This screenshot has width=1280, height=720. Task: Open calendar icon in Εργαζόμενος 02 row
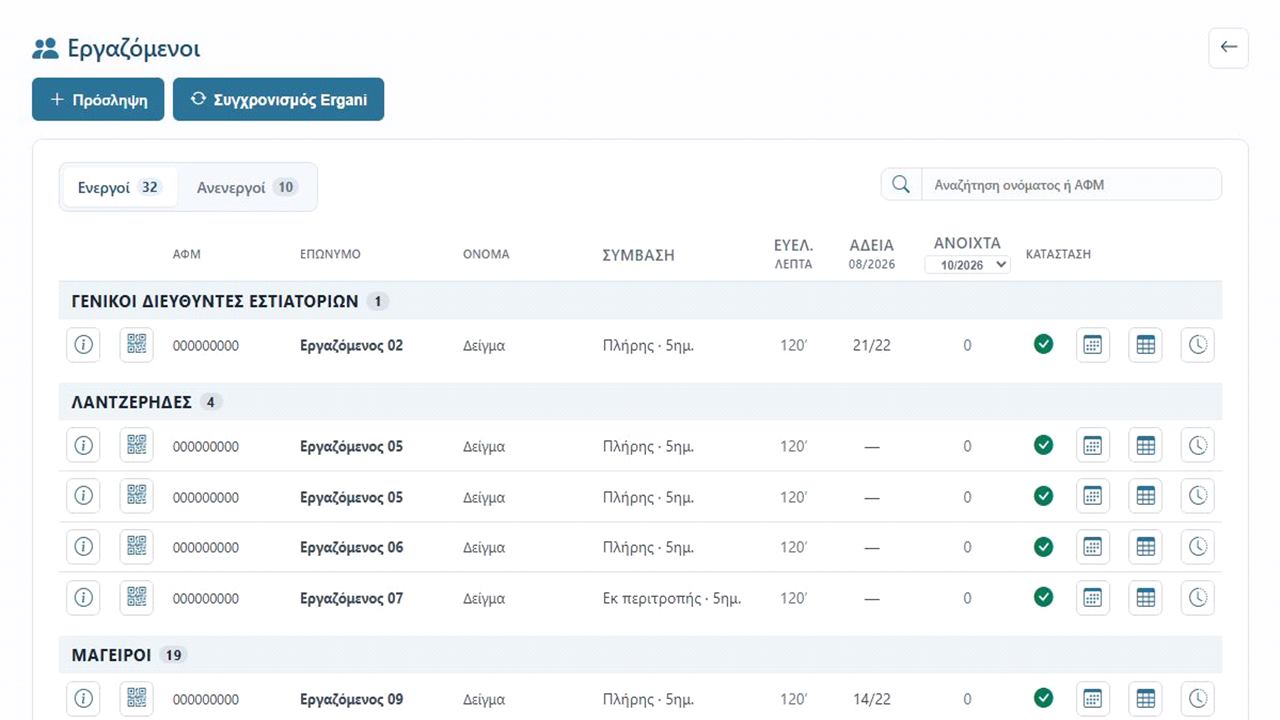tap(1093, 345)
